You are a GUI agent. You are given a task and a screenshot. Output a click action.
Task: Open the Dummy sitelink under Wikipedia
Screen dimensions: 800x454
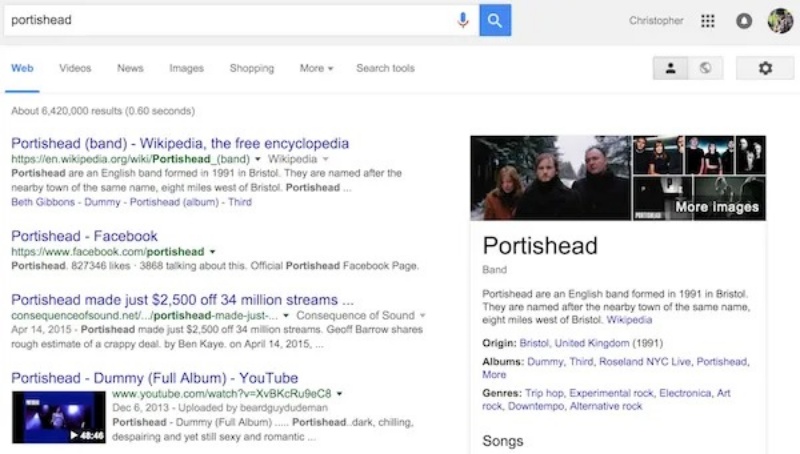[x=102, y=202]
